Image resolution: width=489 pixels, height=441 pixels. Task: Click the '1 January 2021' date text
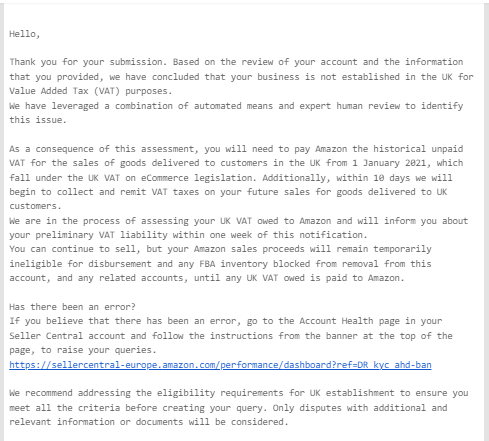pyautogui.click(x=389, y=163)
